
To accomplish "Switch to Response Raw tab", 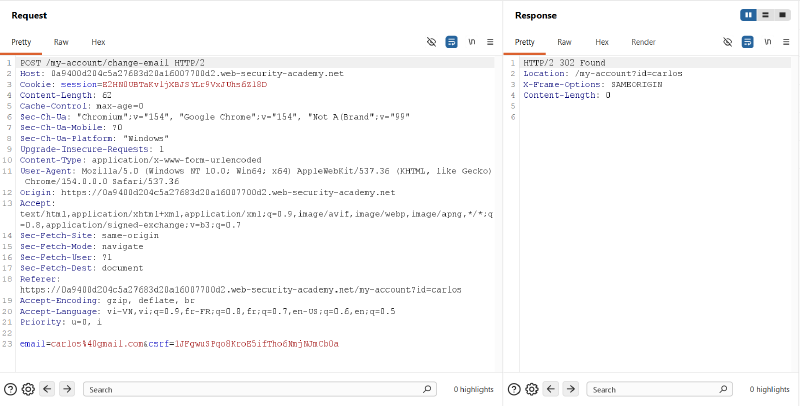I will coord(564,42).
